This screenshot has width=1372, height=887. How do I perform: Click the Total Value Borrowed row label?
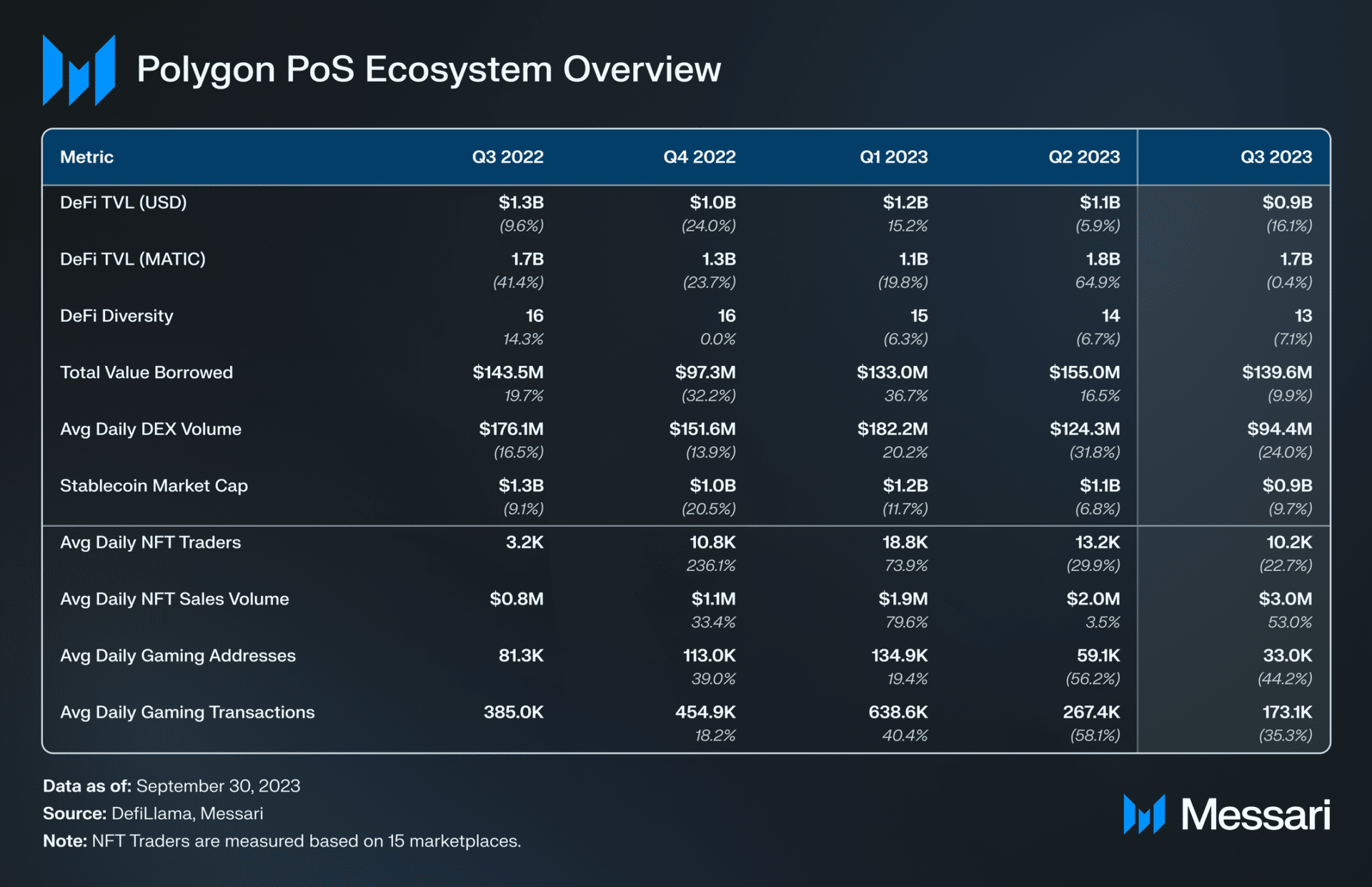pos(146,372)
